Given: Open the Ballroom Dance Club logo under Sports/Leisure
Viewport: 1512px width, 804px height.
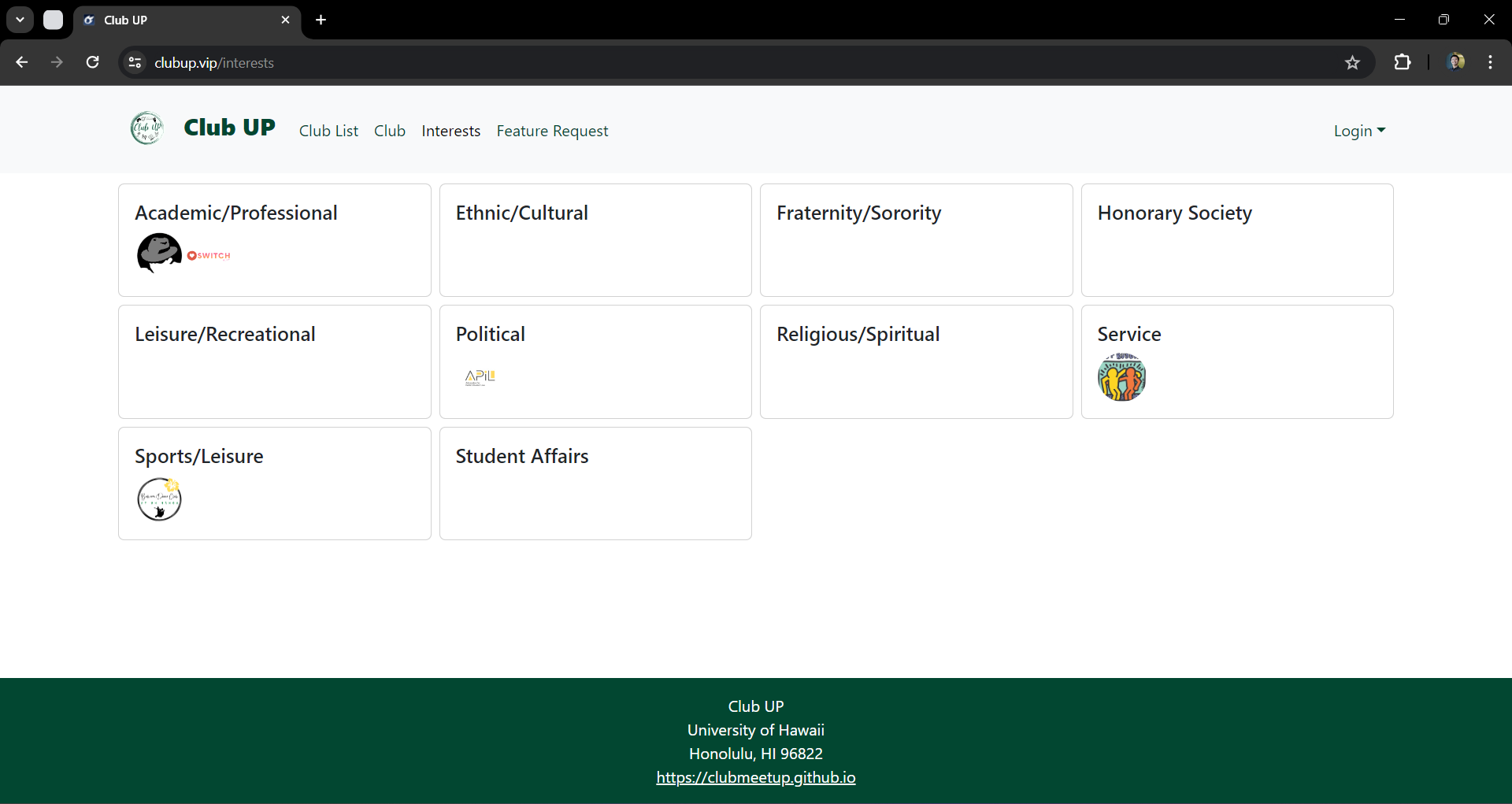Looking at the screenshot, I should (x=159, y=499).
